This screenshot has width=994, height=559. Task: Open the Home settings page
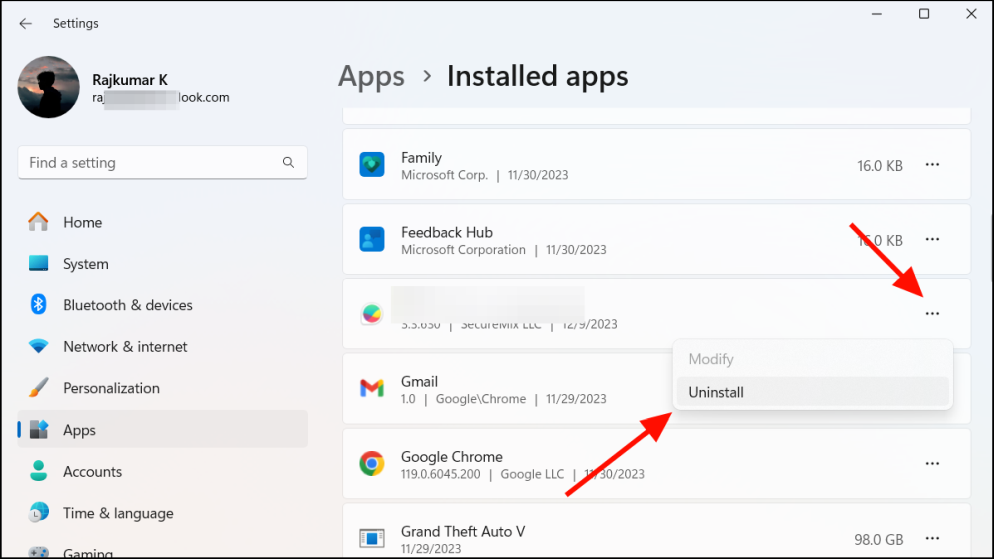tap(82, 222)
